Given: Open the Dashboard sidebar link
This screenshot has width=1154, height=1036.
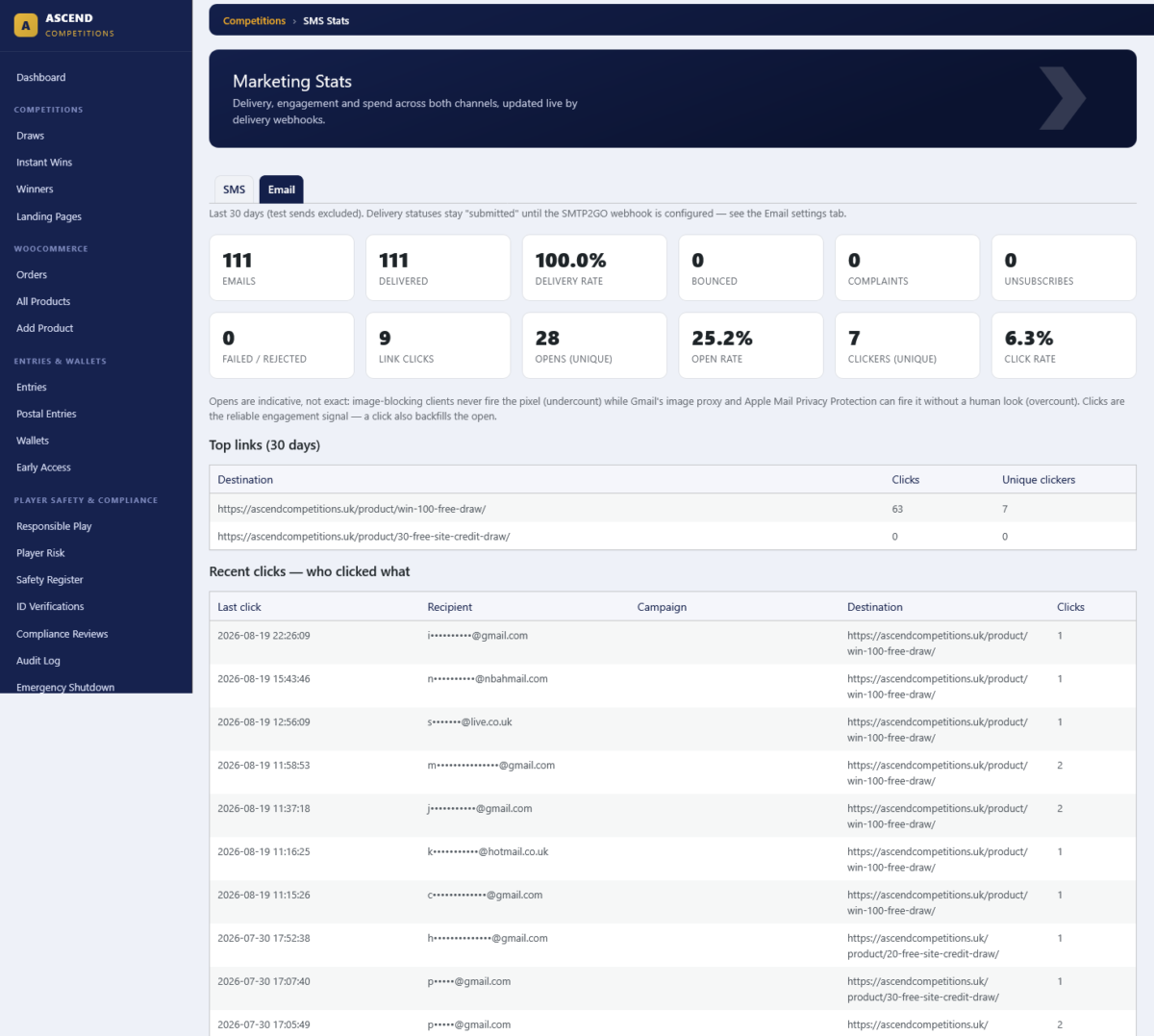Looking at the screenshot, I should pos(41,77).
